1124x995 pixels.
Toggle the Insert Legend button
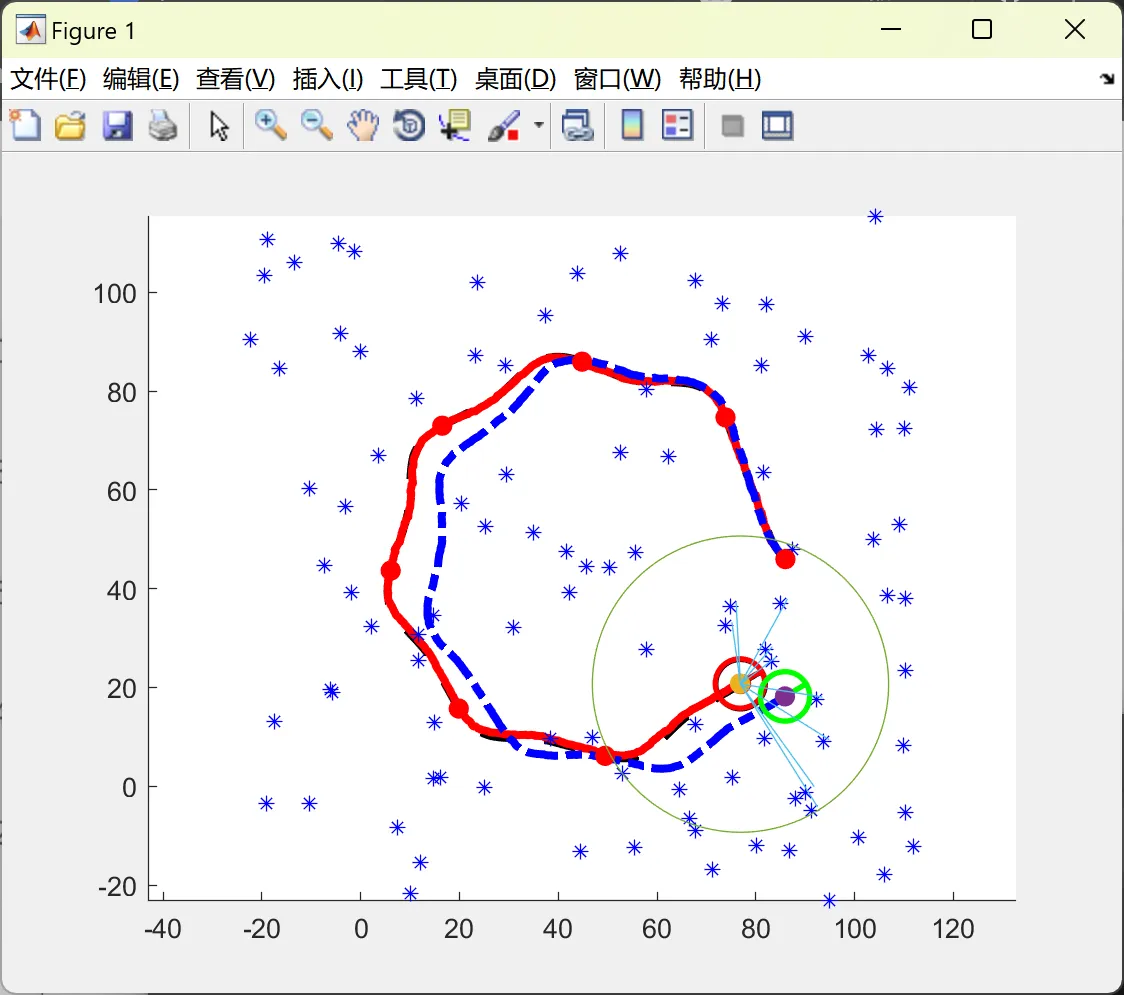tap(677, 125)
